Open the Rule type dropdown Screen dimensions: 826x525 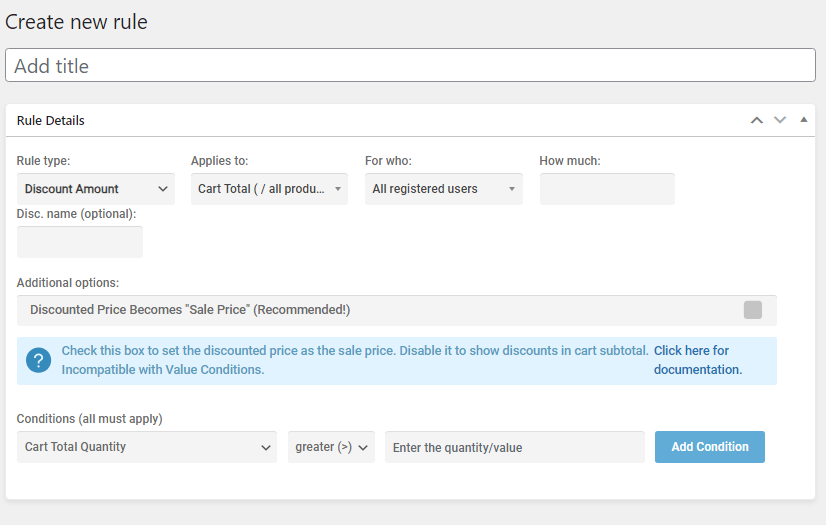pyautogui.click(x=96, y=189)
